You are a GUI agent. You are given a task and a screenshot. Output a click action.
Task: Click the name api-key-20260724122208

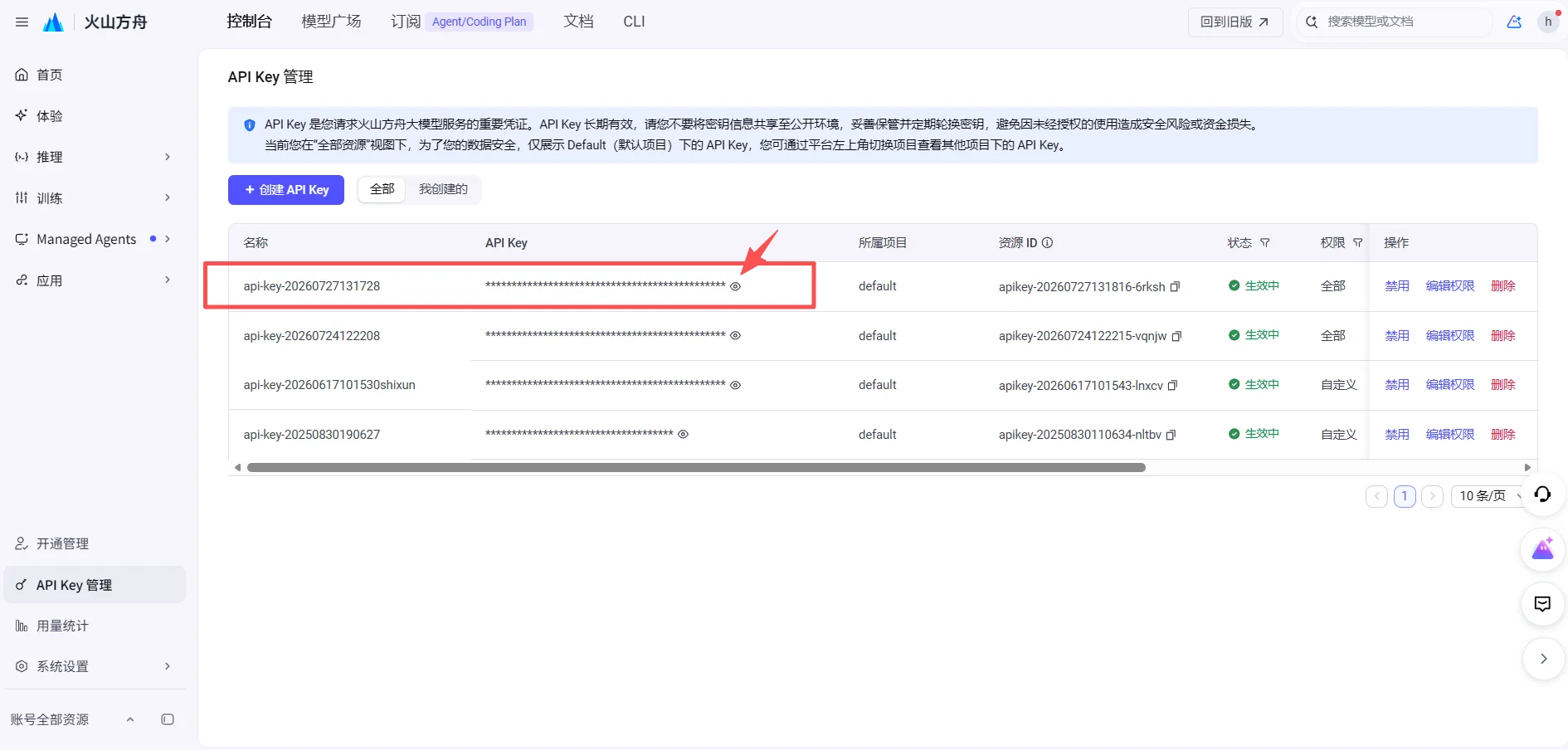click(312, 336)
